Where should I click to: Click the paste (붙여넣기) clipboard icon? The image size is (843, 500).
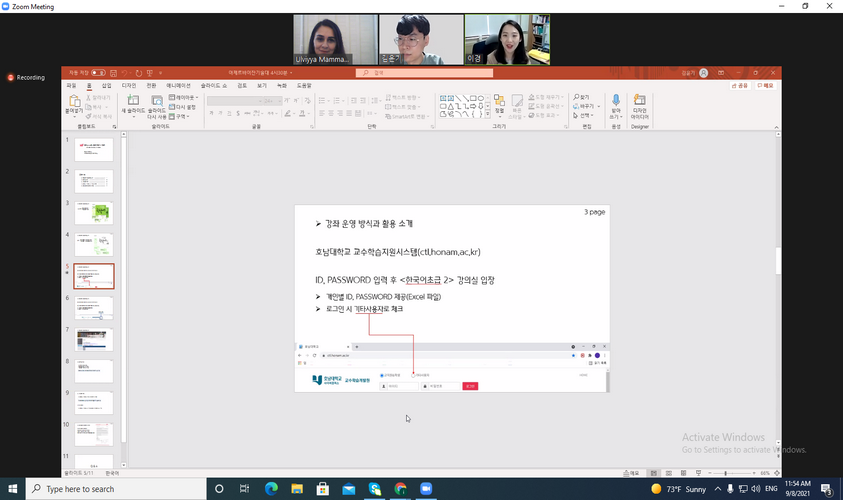[74, 104]
